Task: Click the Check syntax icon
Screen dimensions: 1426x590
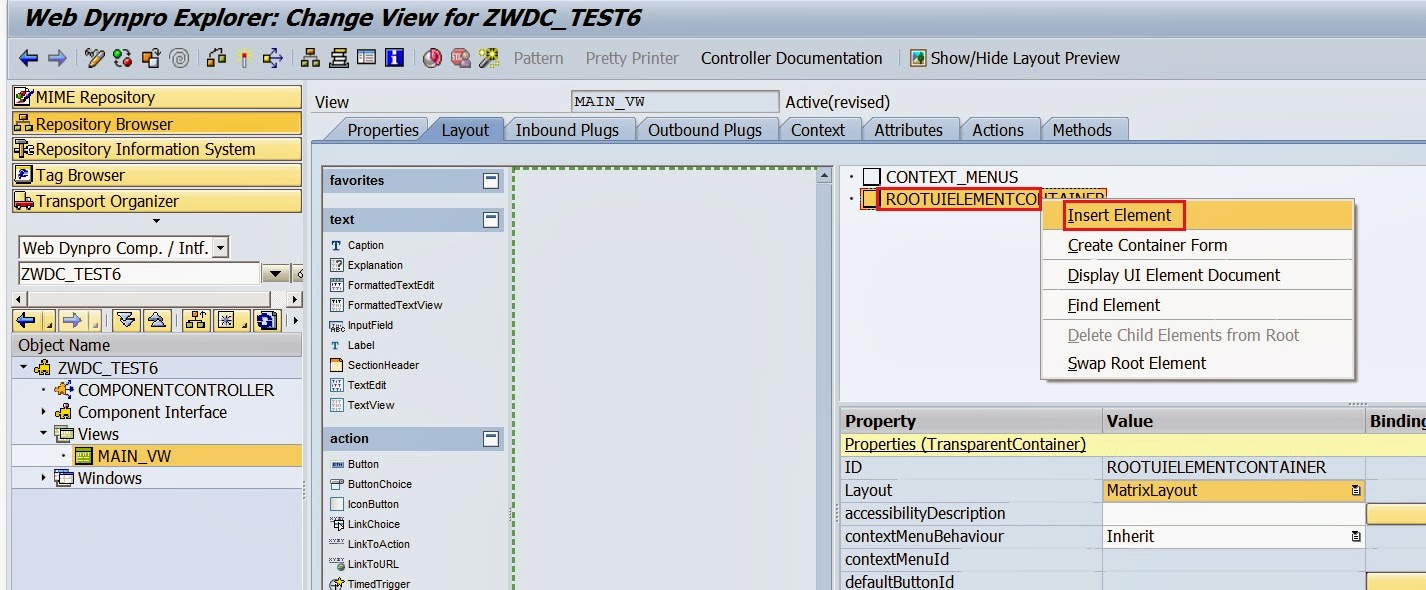Action: 216,58
